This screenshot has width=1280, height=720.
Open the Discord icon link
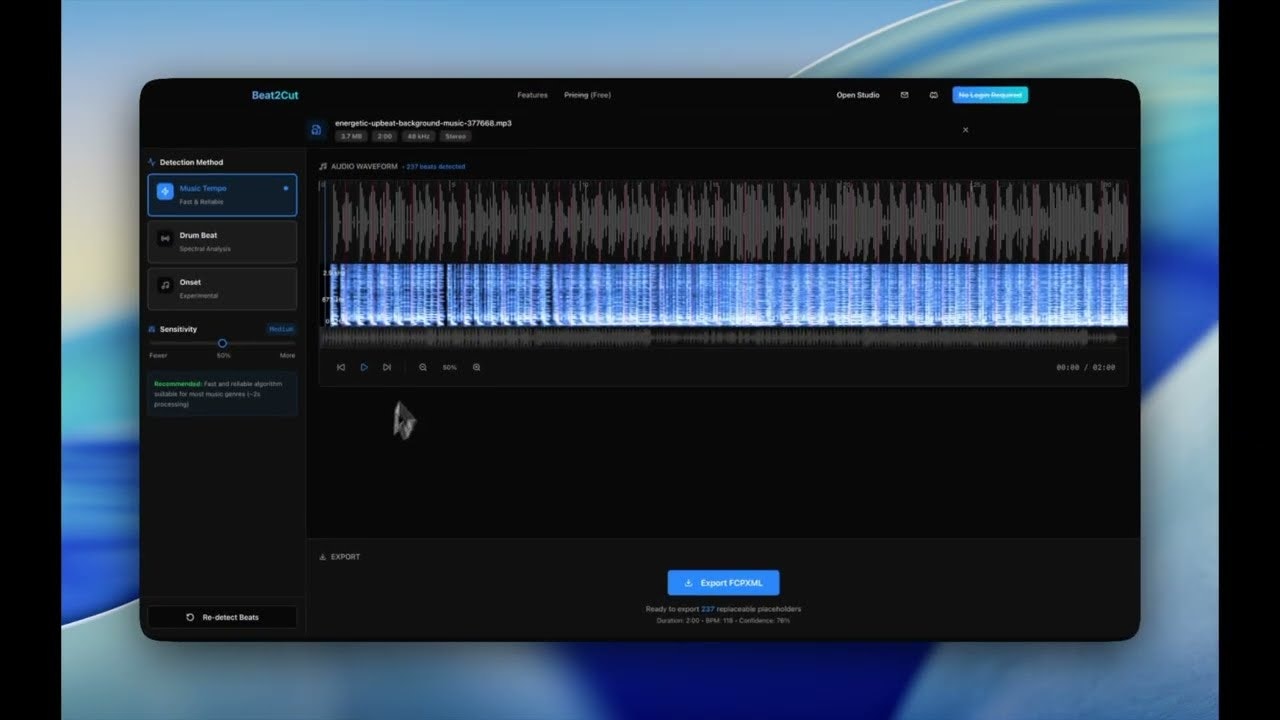coord(933,95)
